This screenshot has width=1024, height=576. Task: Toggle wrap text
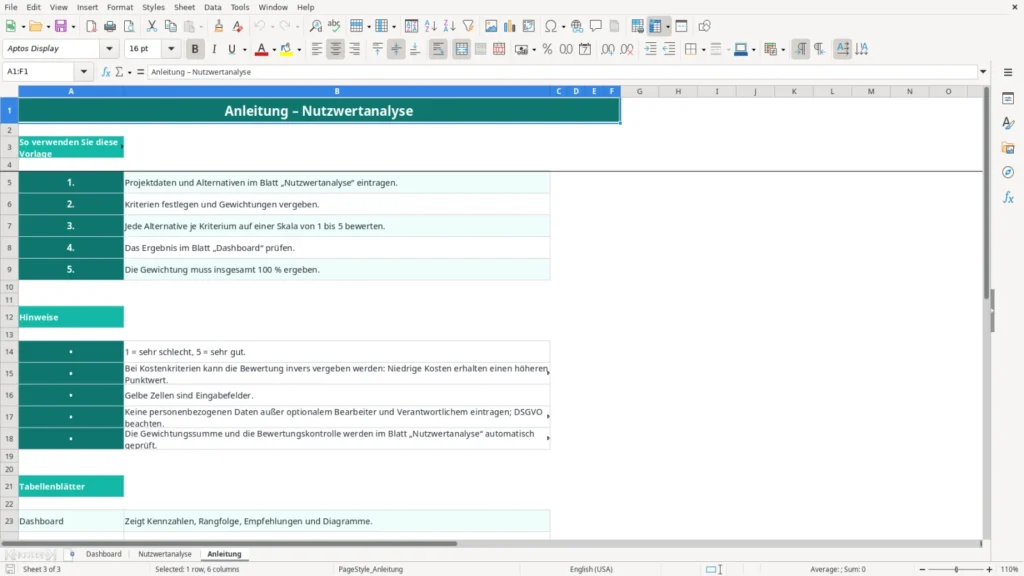(438, 49)
